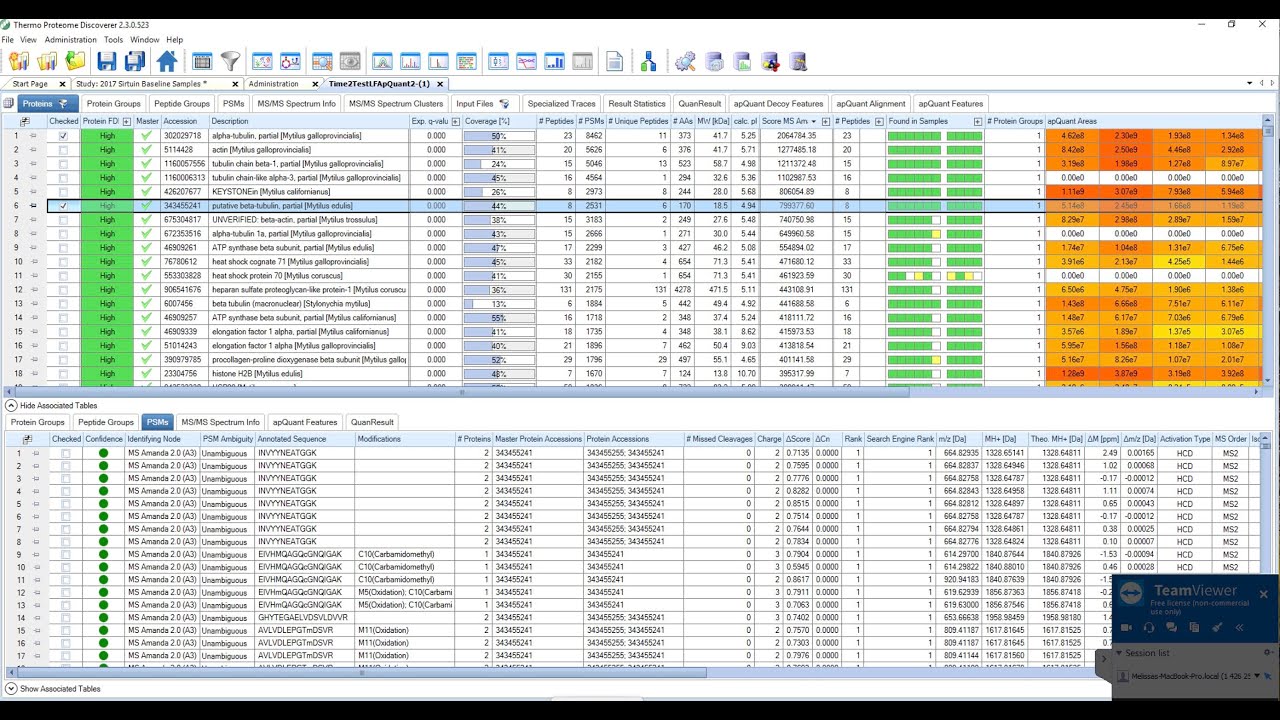
Task: Expand the Score MS Amanda column plus box
Action: pos(825,121)
